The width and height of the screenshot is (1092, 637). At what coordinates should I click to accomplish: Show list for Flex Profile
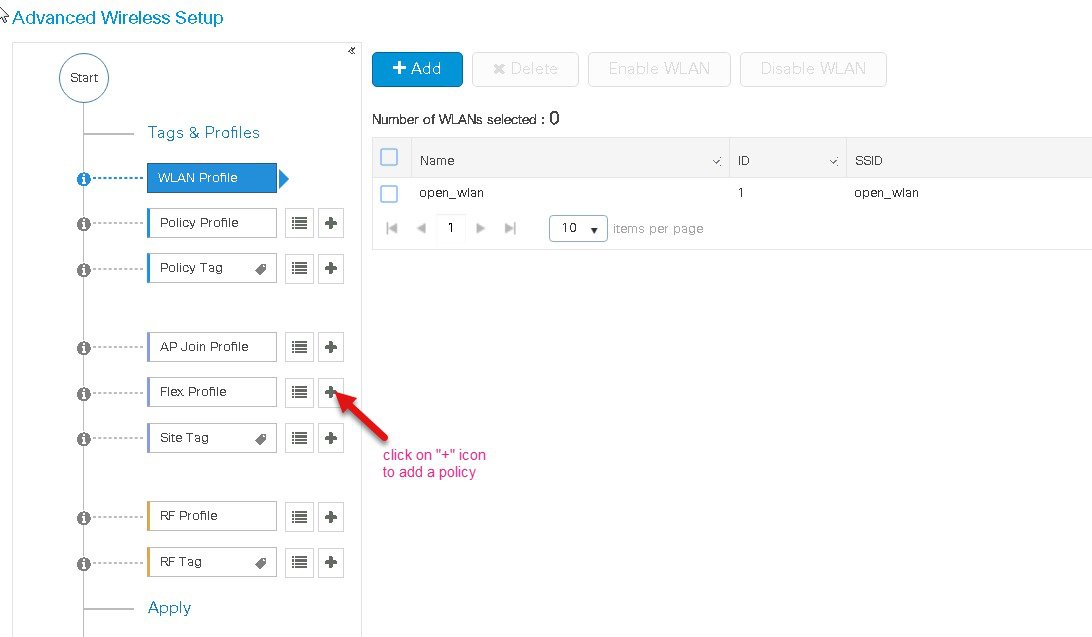(x=299, y=392)
